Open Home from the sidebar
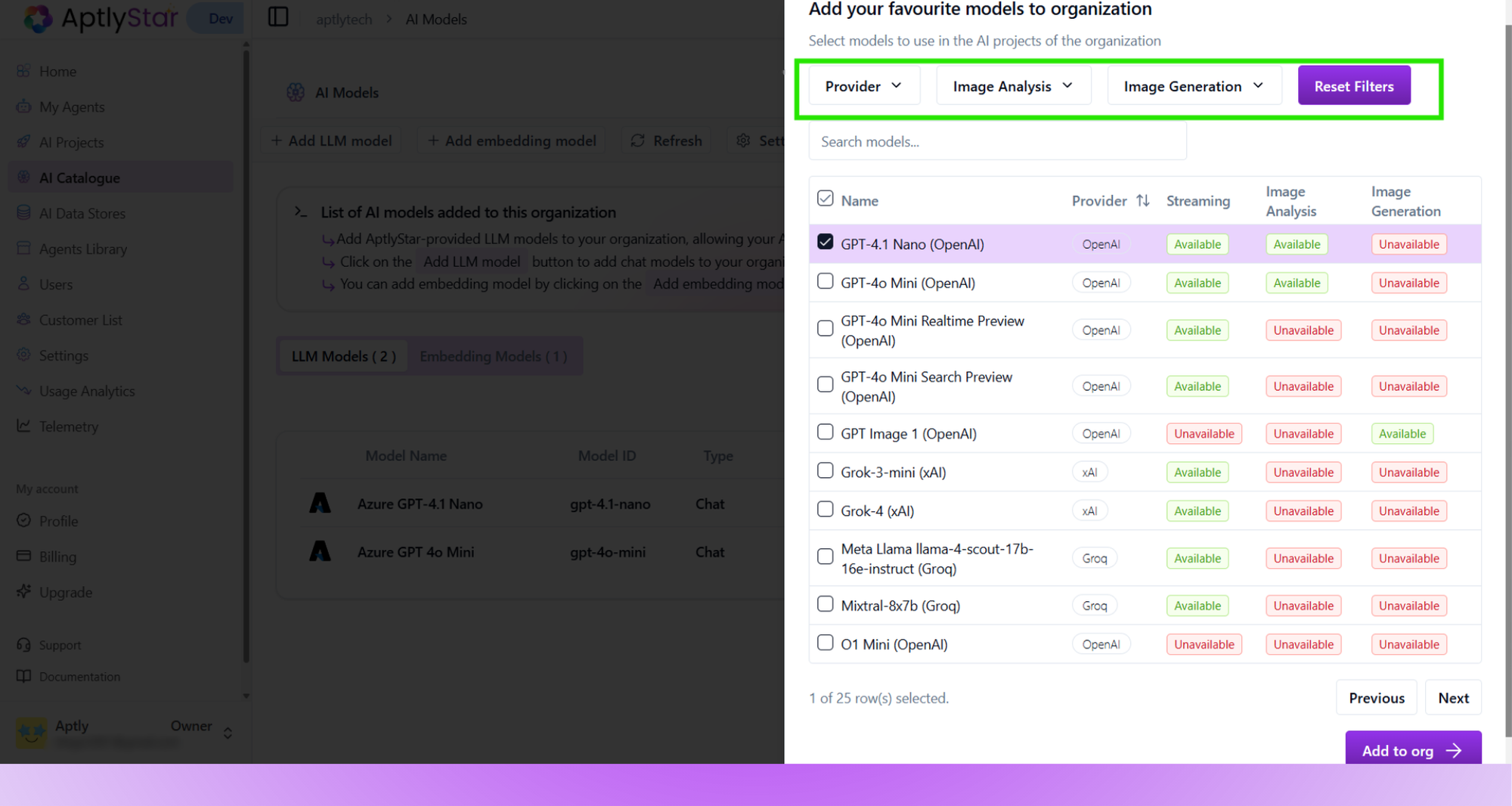The height and width of the screenshot is (806, 1512). point(57,71)
